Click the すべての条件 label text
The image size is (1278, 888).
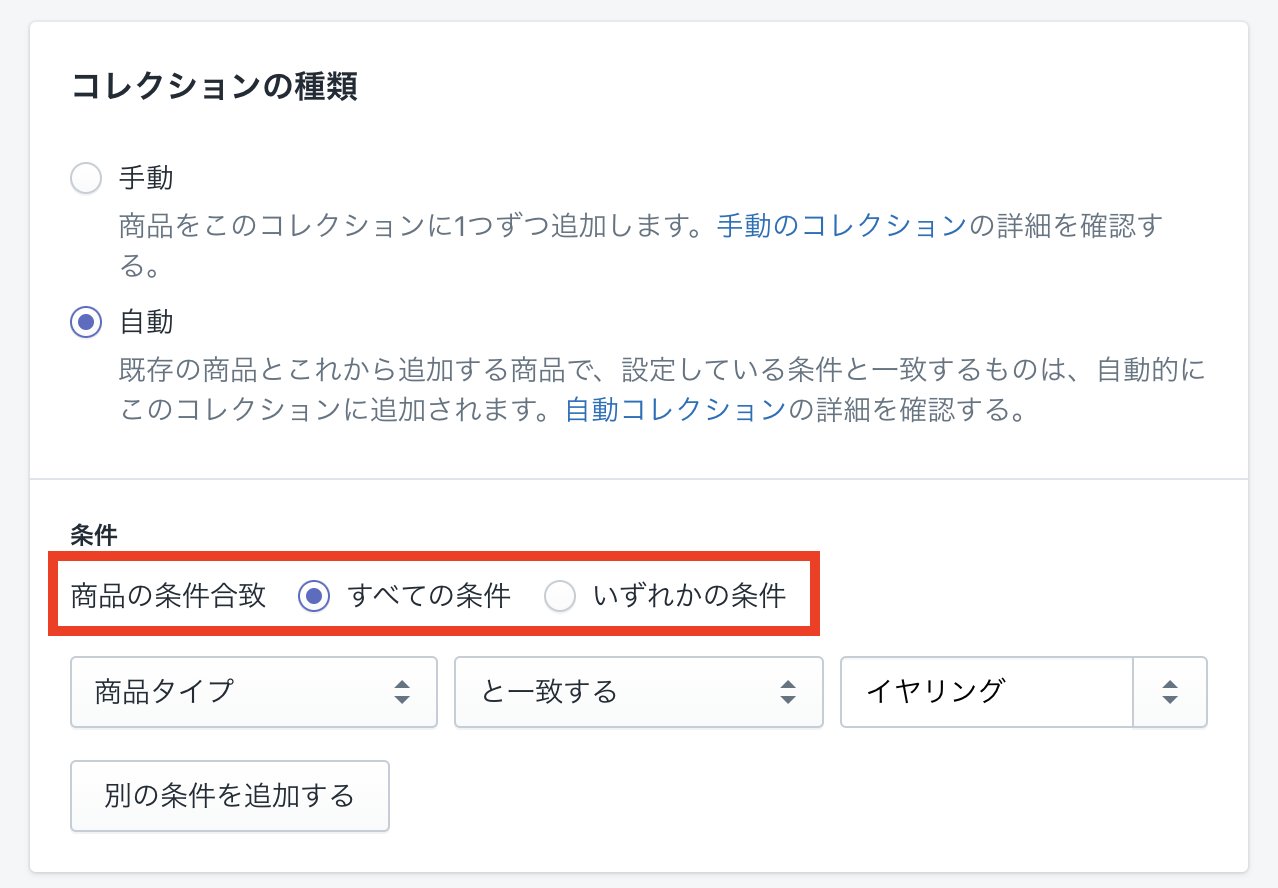(x=429, y=597)
